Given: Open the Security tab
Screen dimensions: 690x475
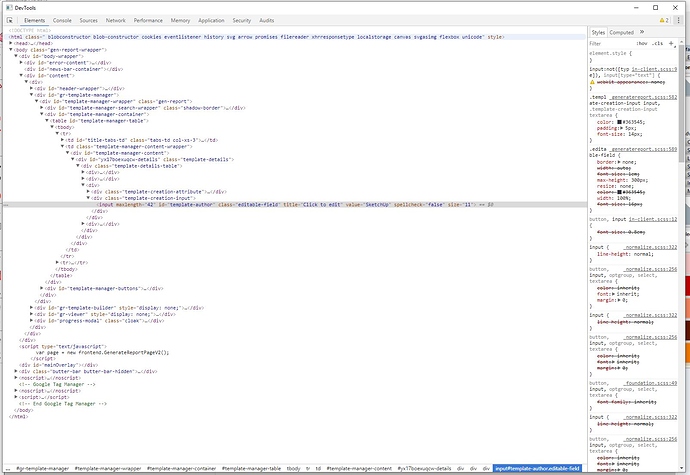Looking at the screenshot, I should 242,20.
